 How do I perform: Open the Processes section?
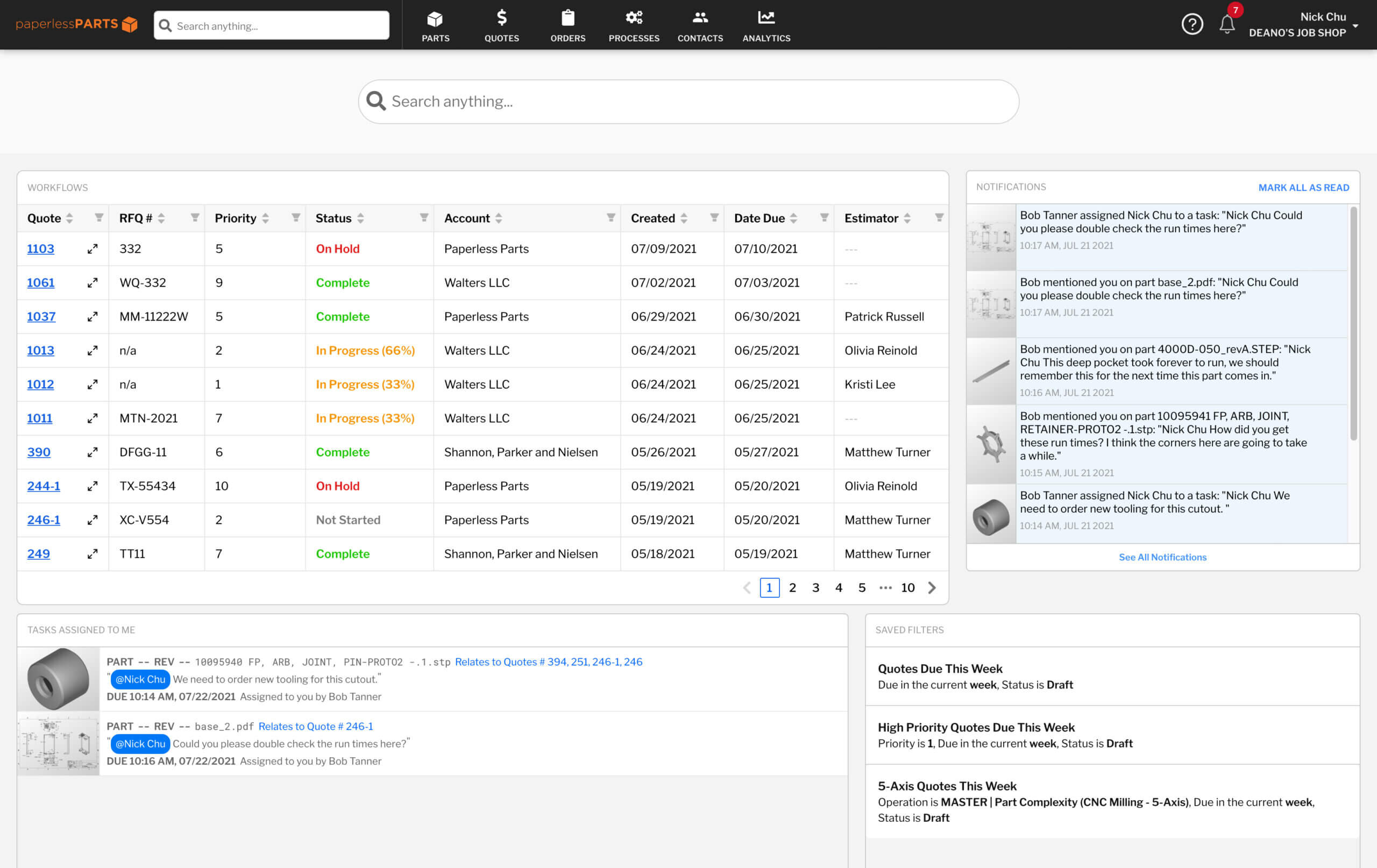(x=634, y=25)
